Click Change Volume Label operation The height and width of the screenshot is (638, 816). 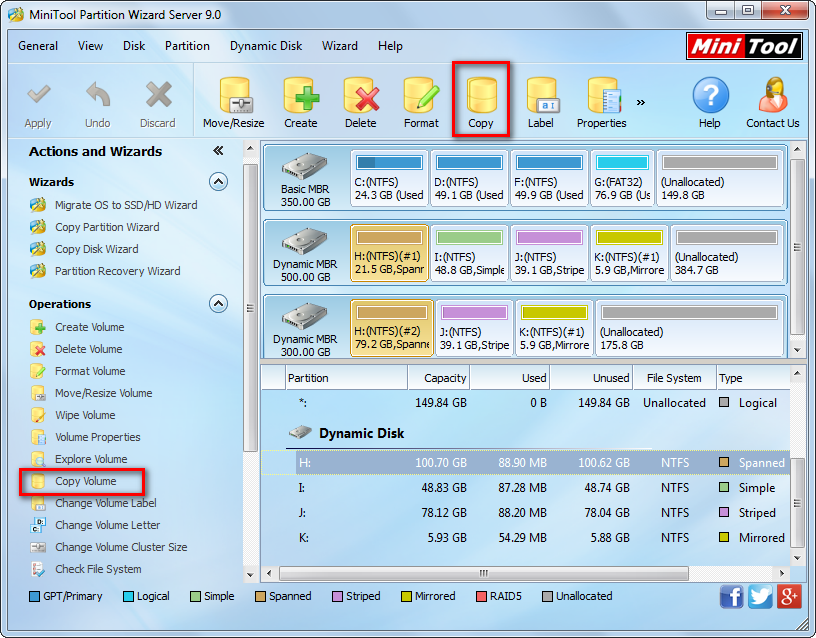pos(93,503)
